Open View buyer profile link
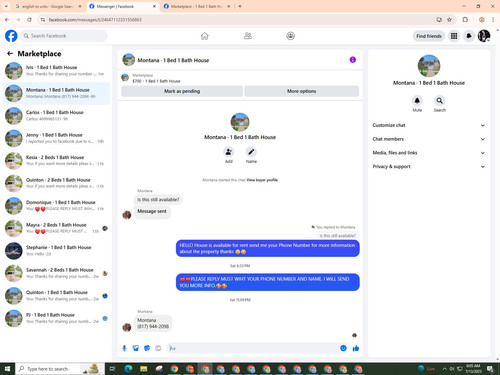Viewport: 500px width, 375px height. [x=262, y=180]
